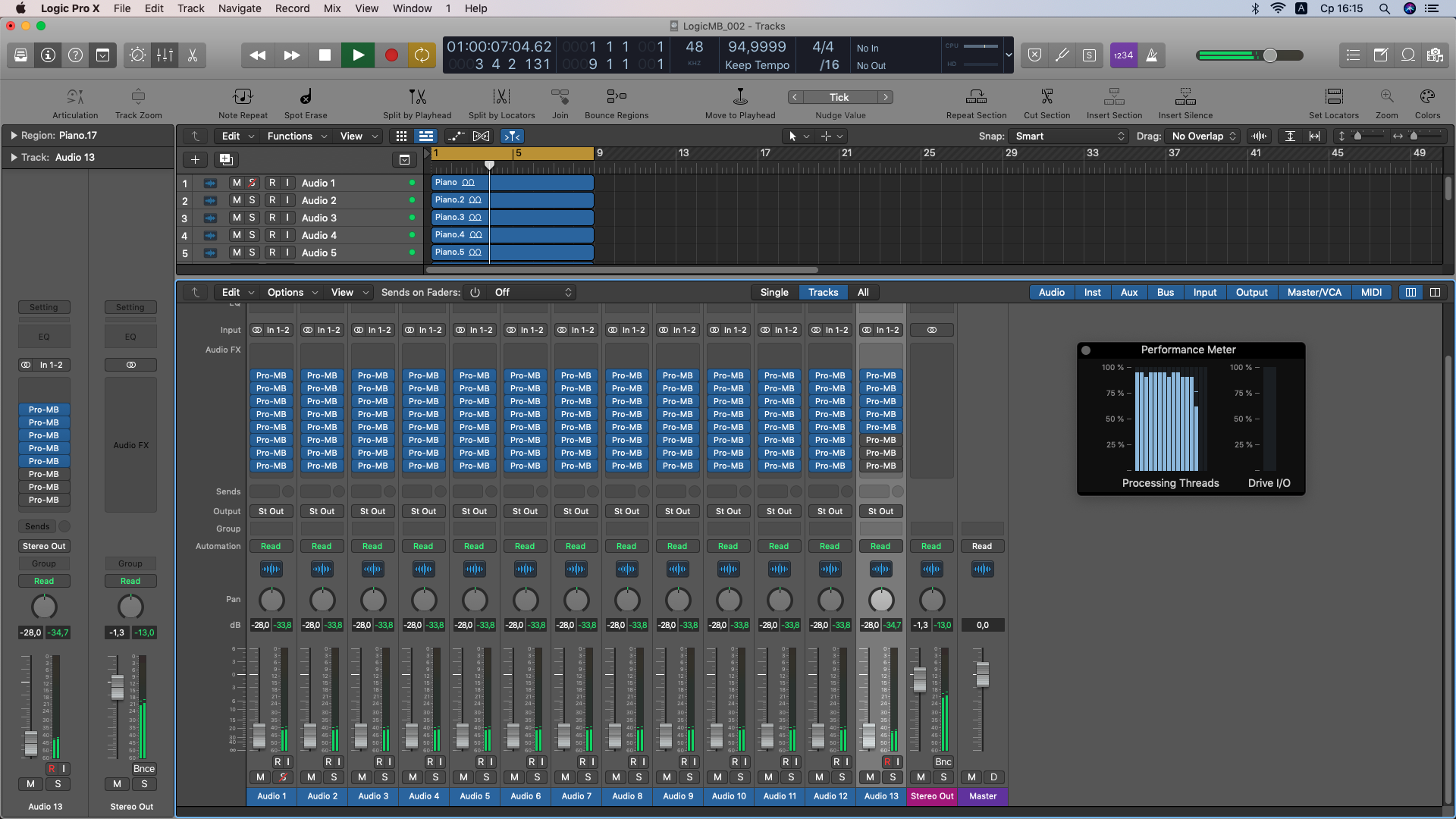Screen dimensions: 1456x819
Task: Open the Snap Smart dropdown
Action: tap(1068, 136)
